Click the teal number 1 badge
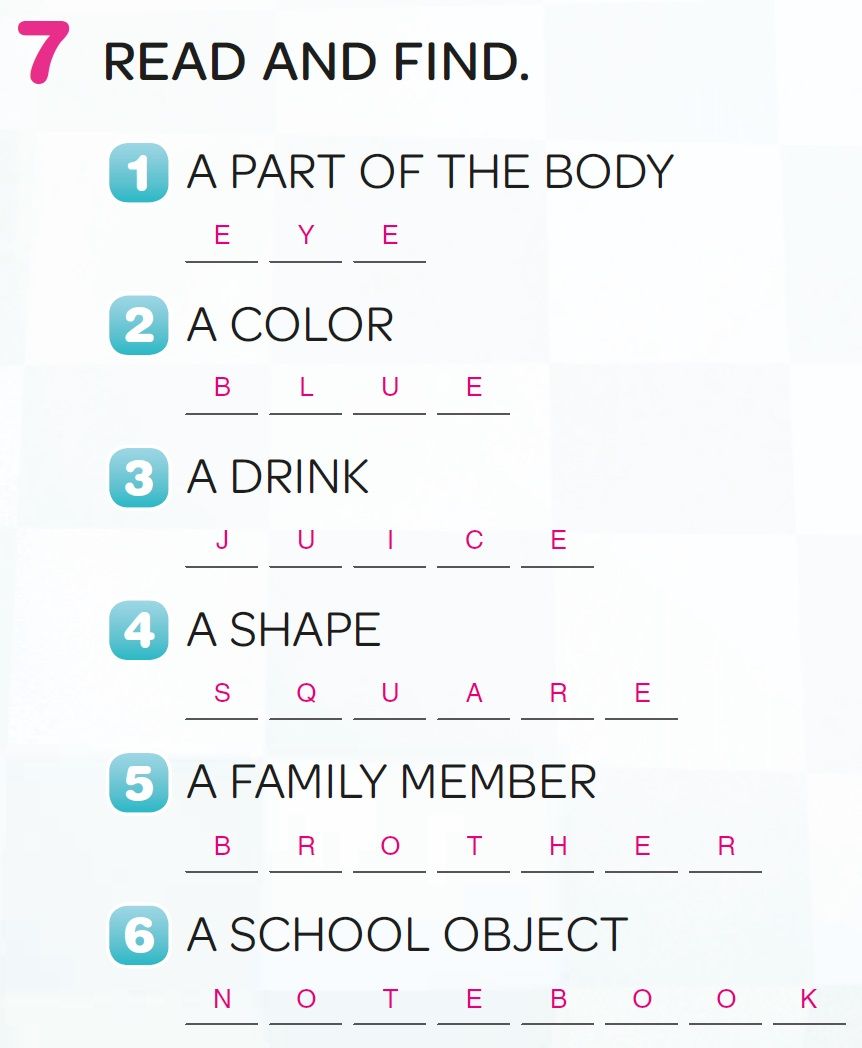The image size is (862, 1048). tap(138, 172)
